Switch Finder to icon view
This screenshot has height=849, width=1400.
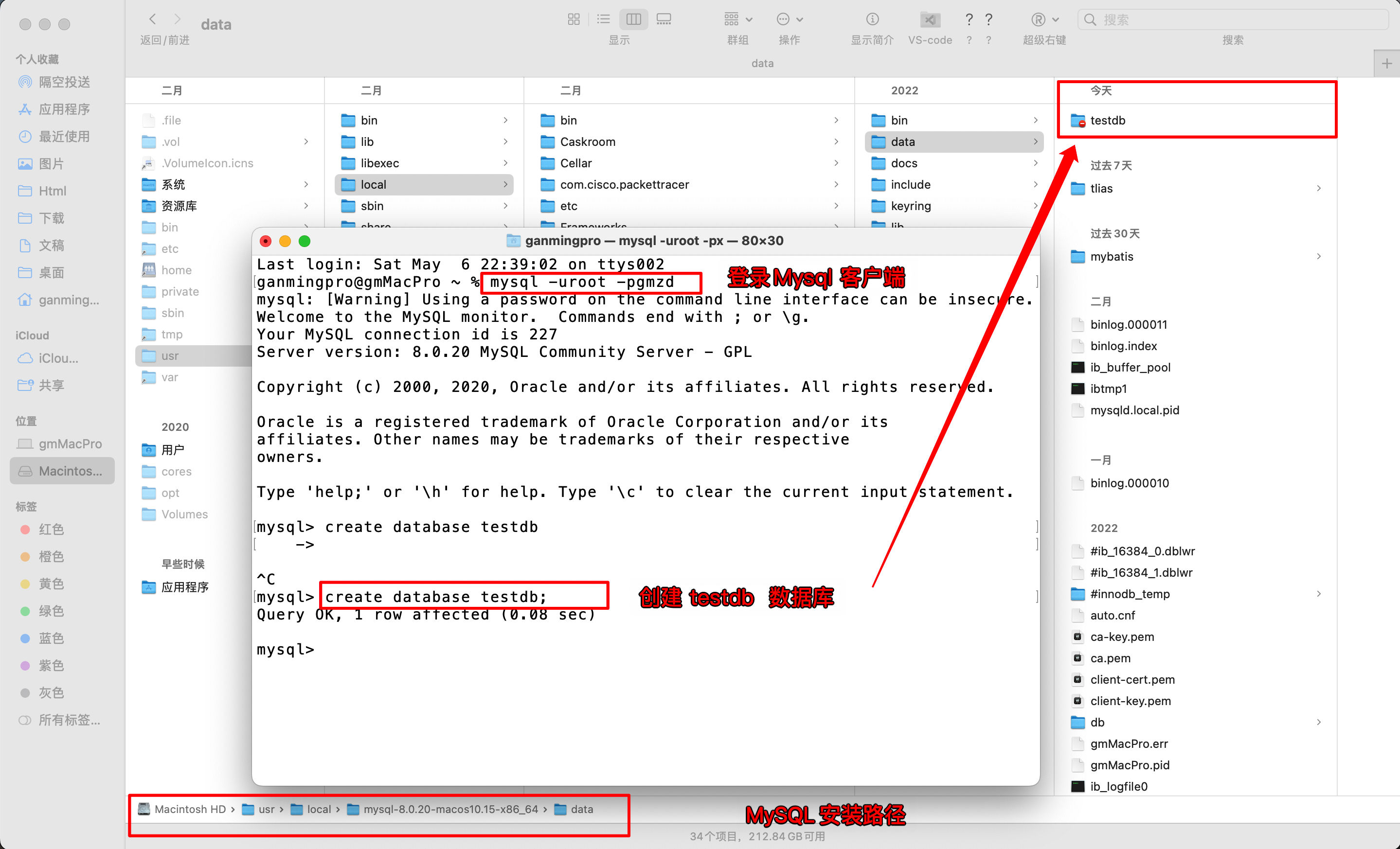coord(574,19)
